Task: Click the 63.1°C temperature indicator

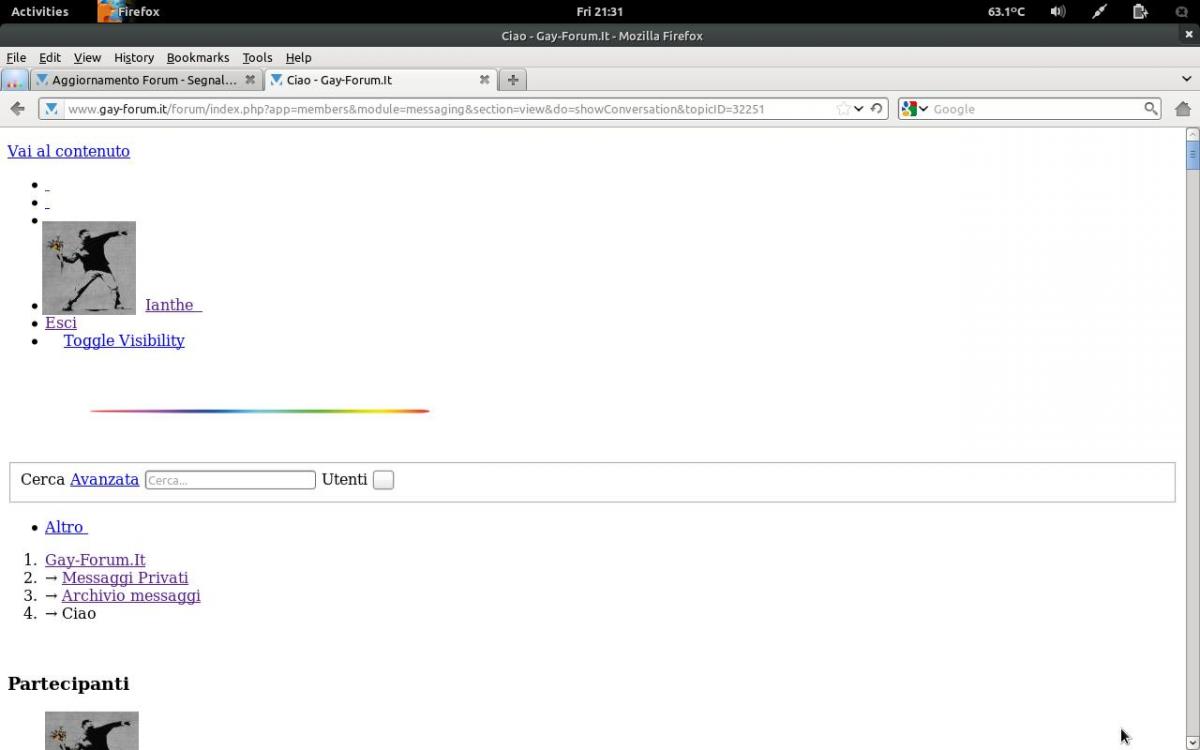Action: (1006, 12)
